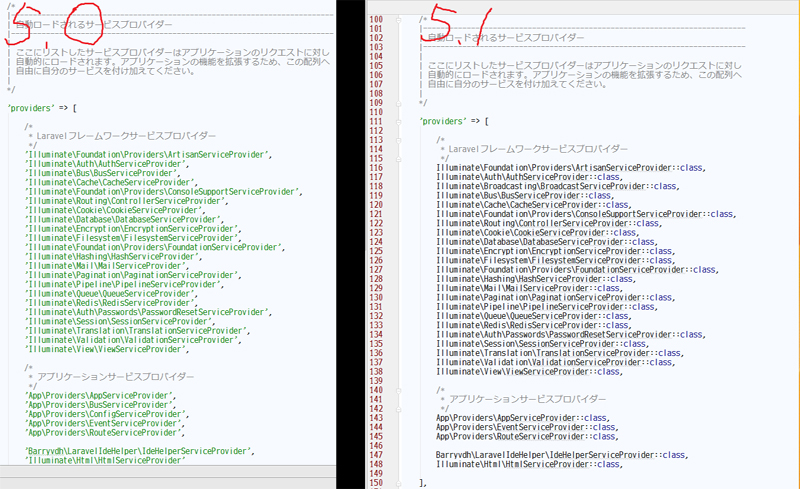
Task: Click quoted 'App\Providers\AppServiceProvider' line
Action: click(101, 396)
